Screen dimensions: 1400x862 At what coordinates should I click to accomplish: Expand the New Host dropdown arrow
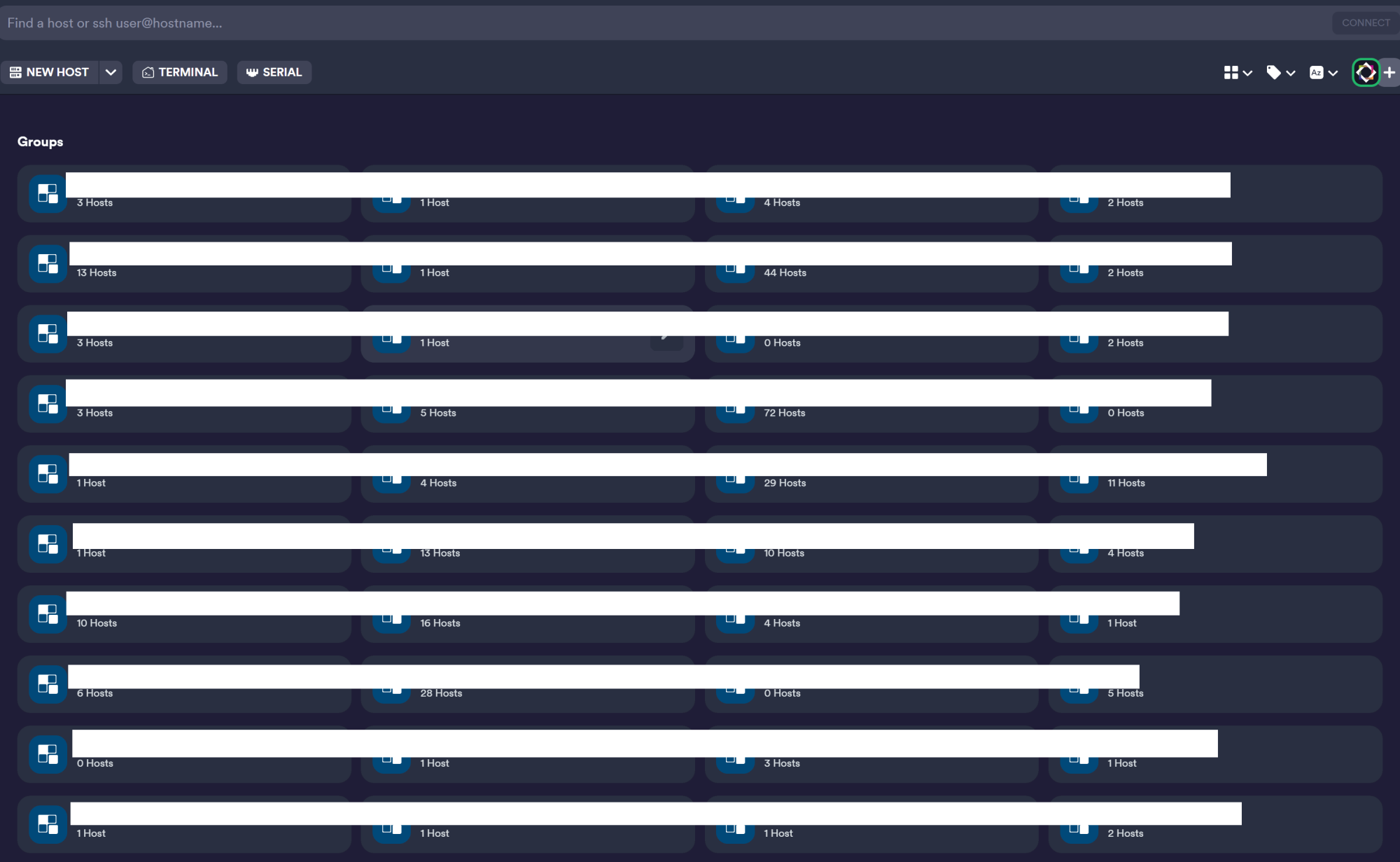click(x=111, y=72)
